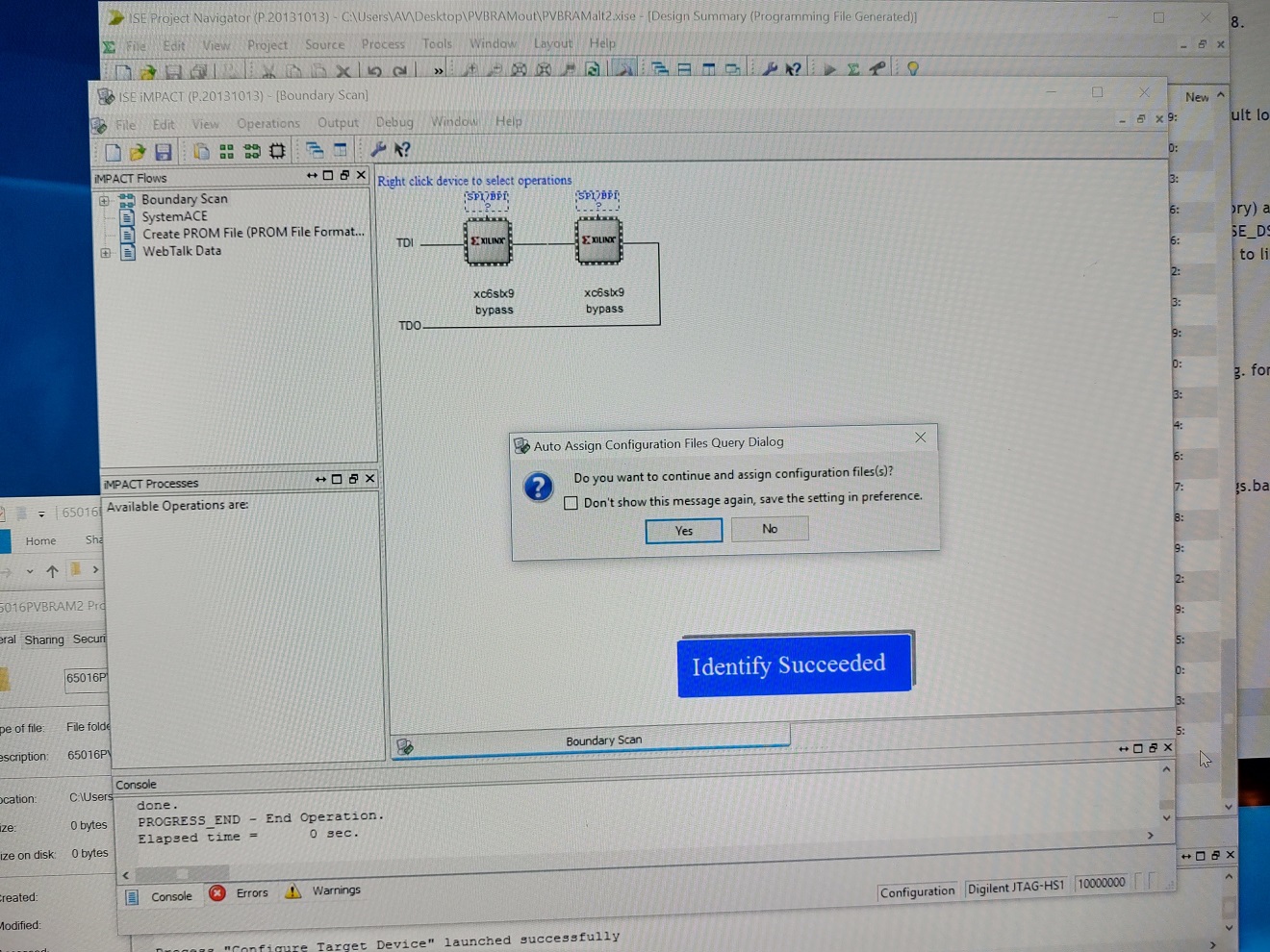Enable "Don't show this message again" checkbox
Image resolution: width=1270 pixels, height=952 pixels.
point(571,503)
